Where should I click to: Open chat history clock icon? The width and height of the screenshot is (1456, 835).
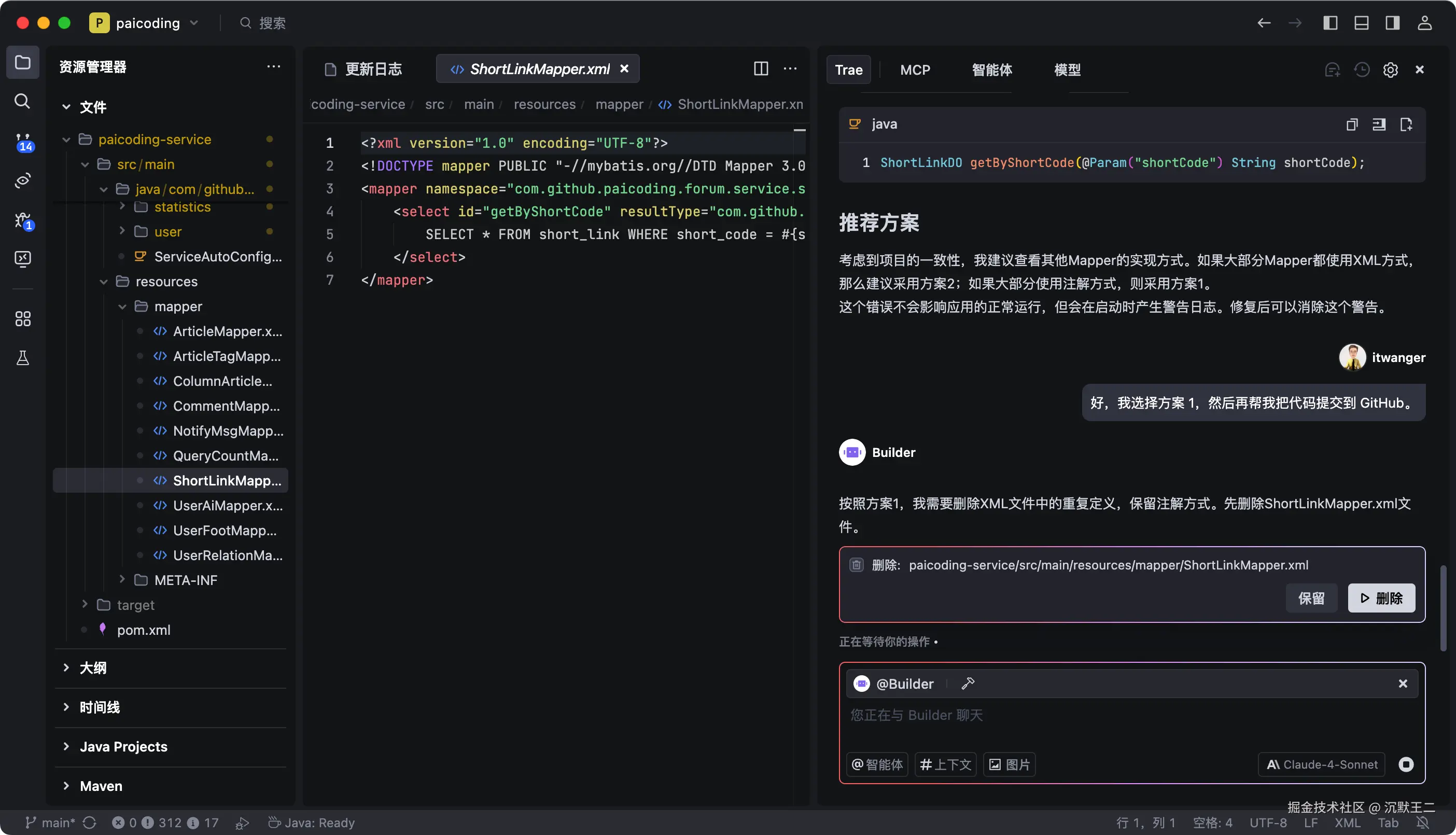pos(1362,70)
